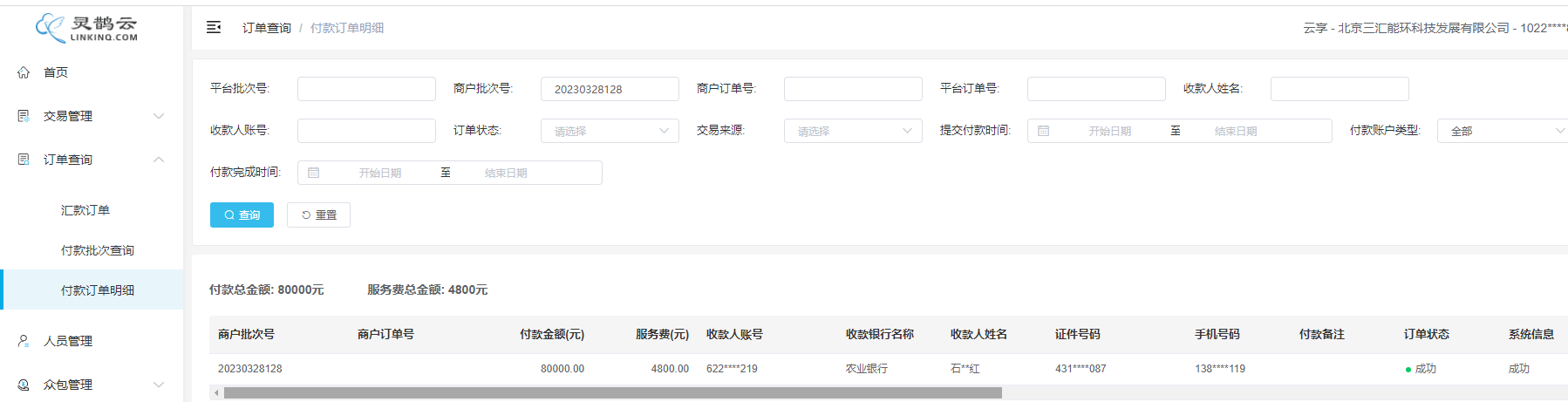Click the 查询 search button
The width and height of the screenshot is (1568, 402).
pyautogui.click(x=242, y=215)
